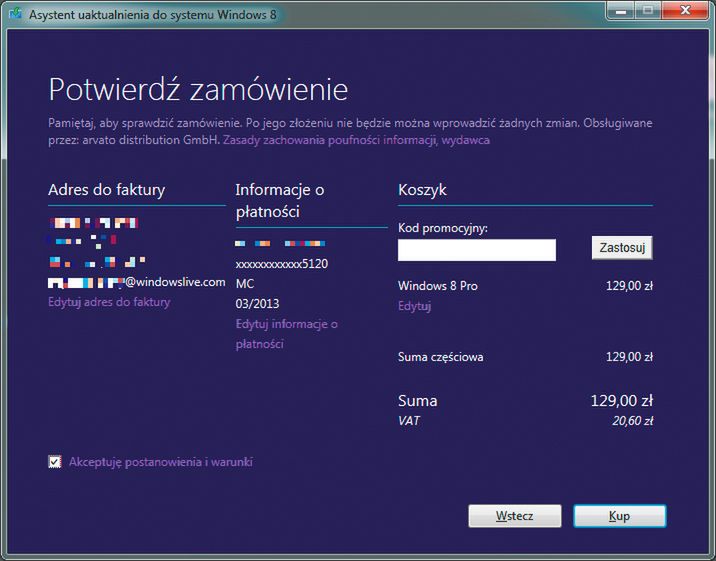
Task: Click the 'Kod promocyjny:' label
Action: (x=442, y=228)
